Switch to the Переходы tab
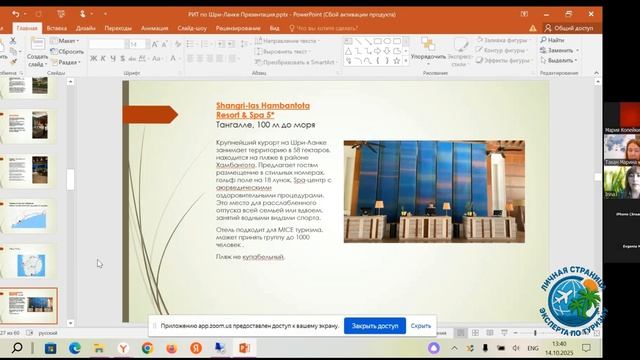 coord(118,28)
